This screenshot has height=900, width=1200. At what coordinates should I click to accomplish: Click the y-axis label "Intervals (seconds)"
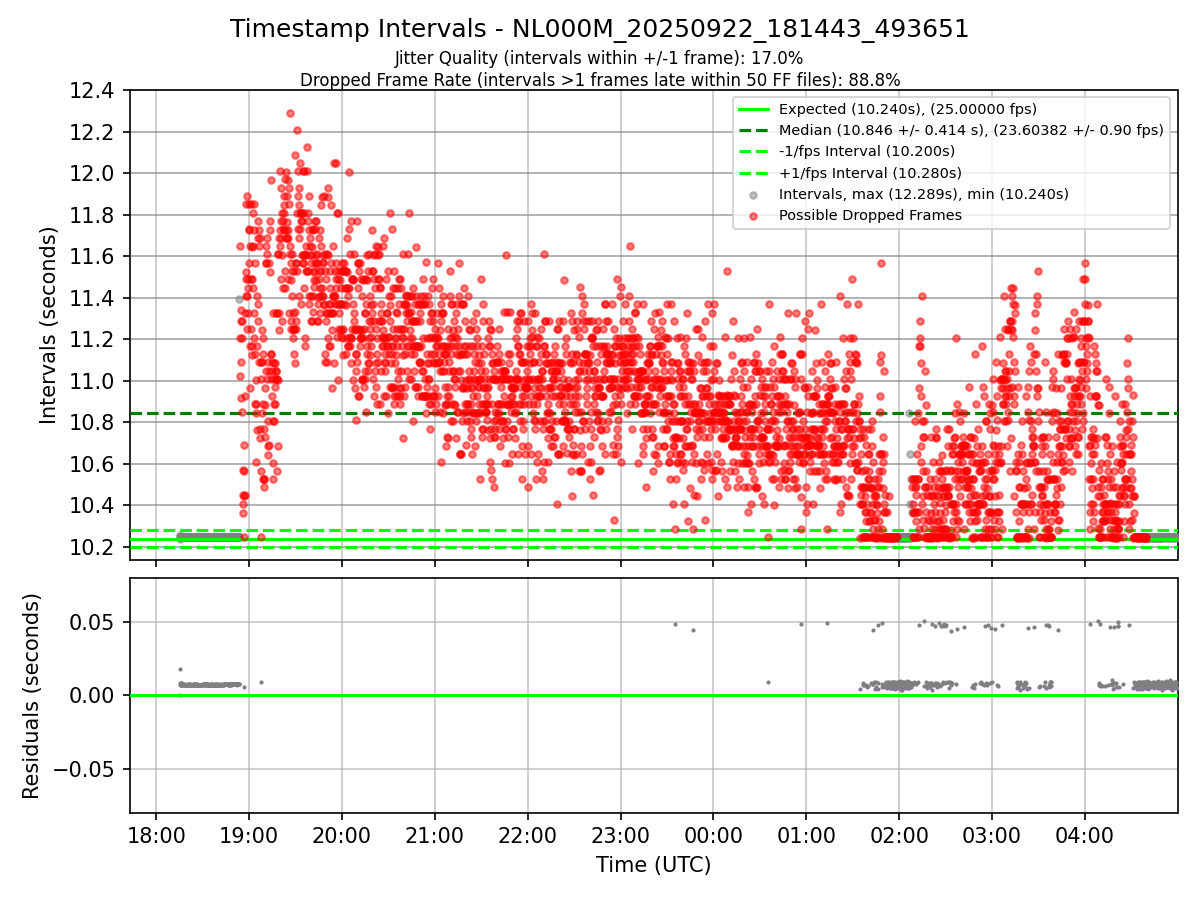point(48,325)
